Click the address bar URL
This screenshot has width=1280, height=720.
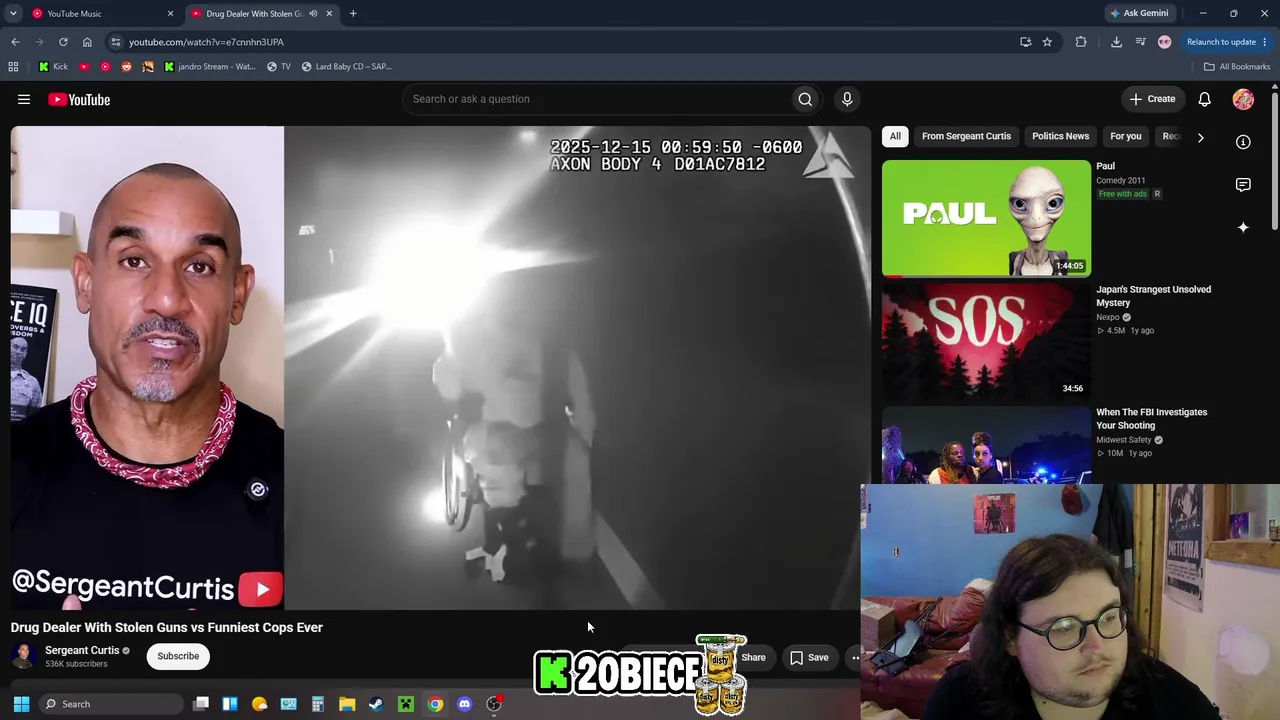click(x=206, y=42)
